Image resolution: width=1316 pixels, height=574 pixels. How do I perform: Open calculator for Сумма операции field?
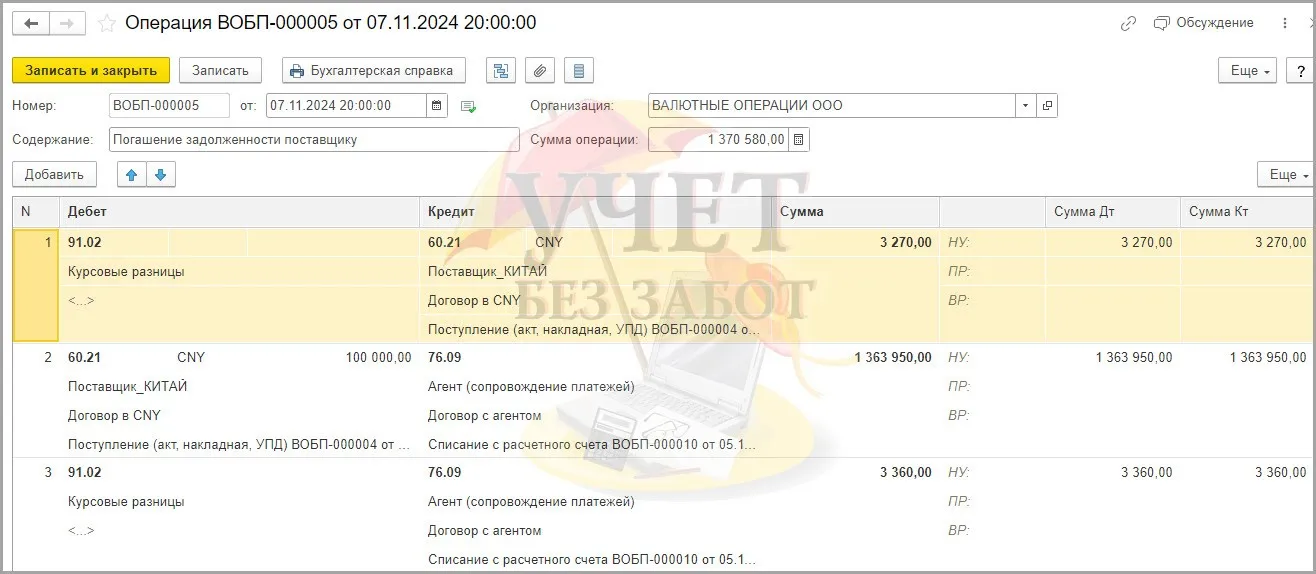(799, 140)
